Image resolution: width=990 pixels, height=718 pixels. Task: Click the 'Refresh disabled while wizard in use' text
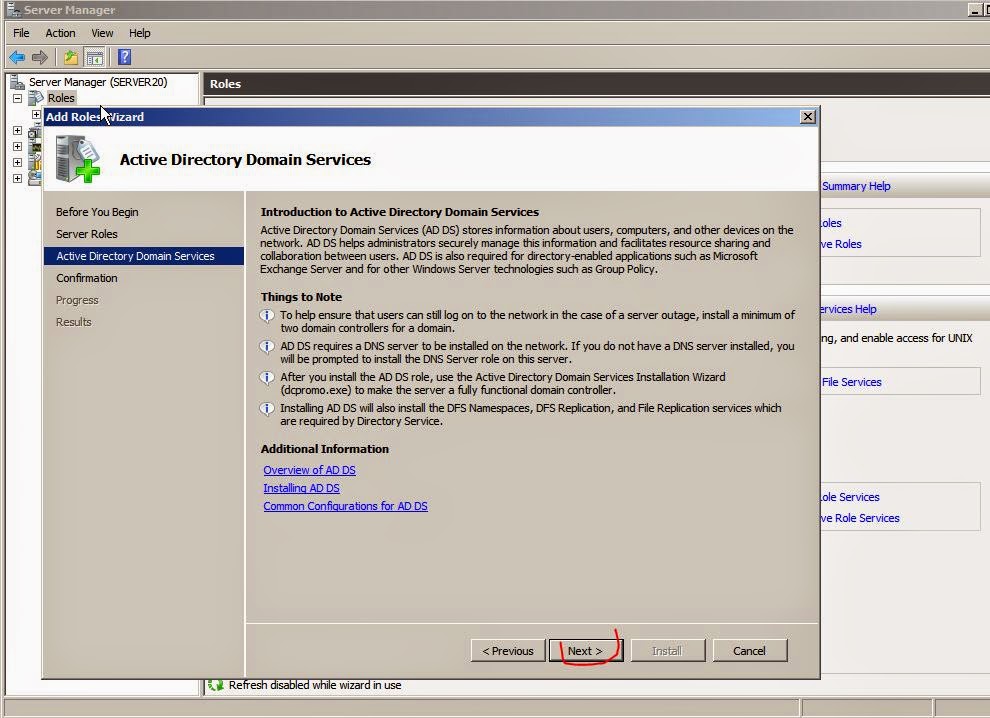[314, 685]
